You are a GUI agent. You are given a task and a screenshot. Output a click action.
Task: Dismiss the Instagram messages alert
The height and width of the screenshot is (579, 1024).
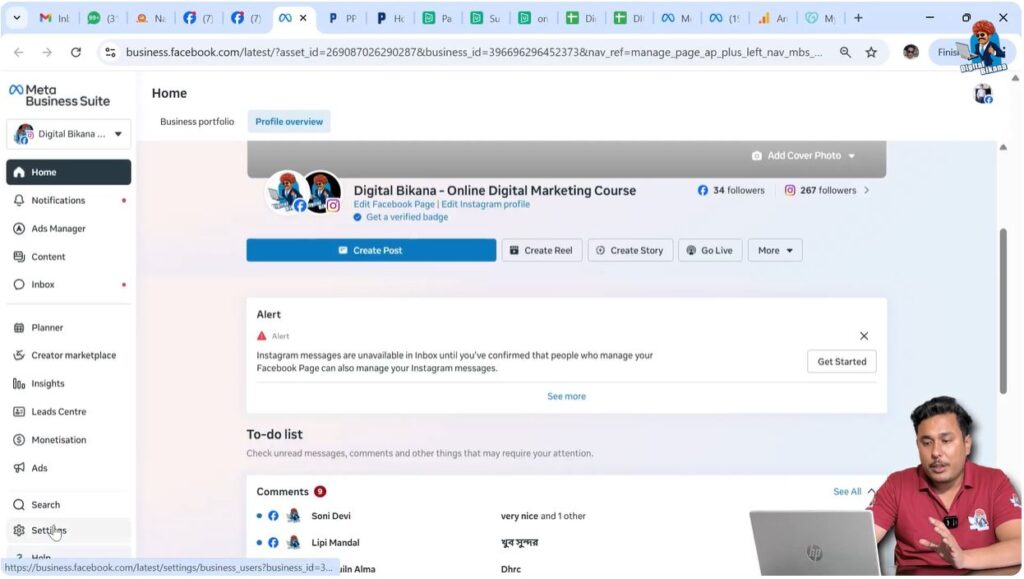pyautogui.click(x=864, y=336)
